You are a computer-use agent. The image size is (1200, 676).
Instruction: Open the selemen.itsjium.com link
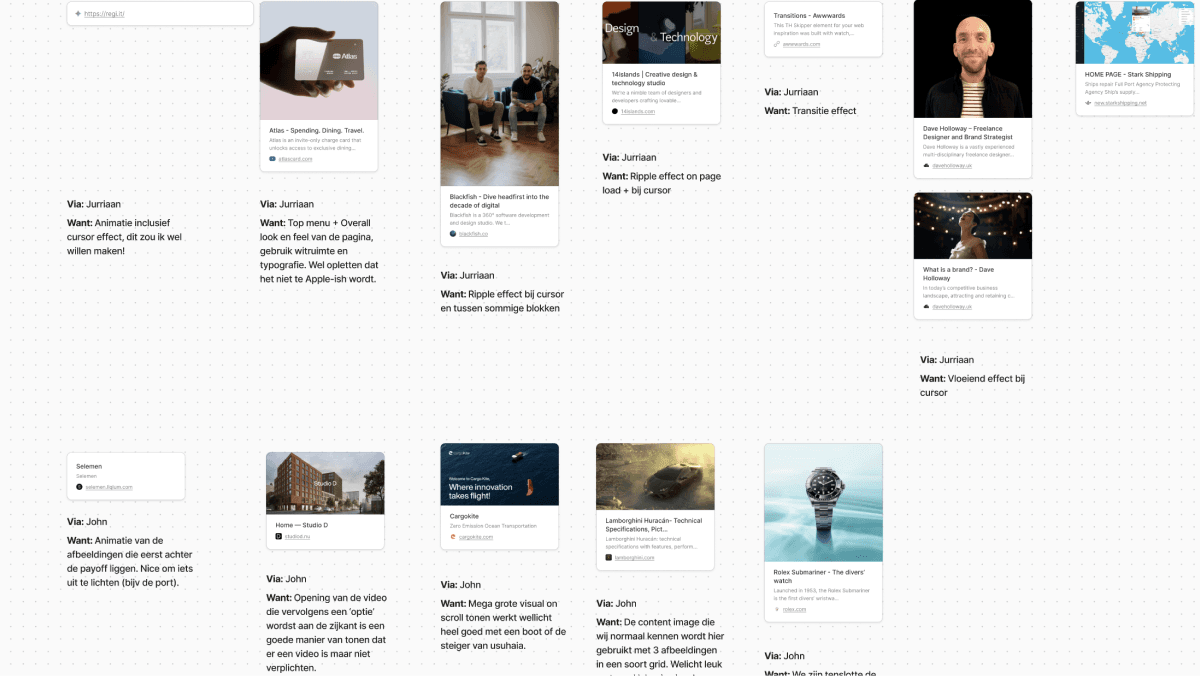pos(109,487)
